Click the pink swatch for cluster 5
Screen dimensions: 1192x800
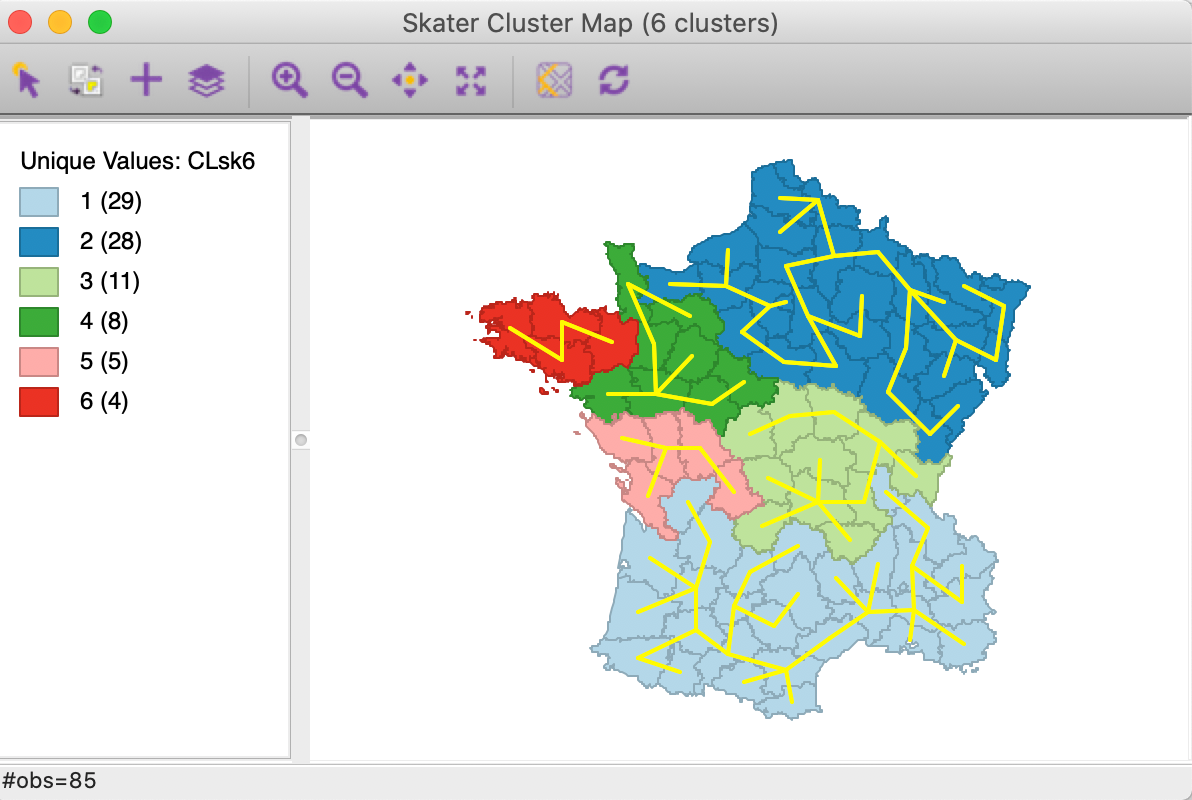pos(39,362)
